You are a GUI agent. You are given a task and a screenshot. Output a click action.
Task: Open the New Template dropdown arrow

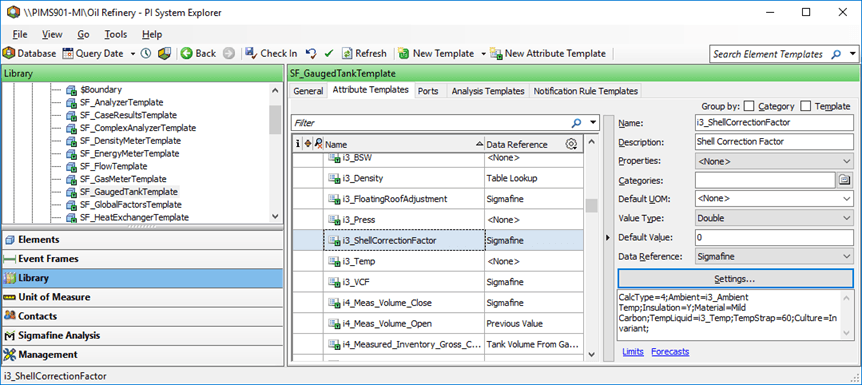click(483, 54)
